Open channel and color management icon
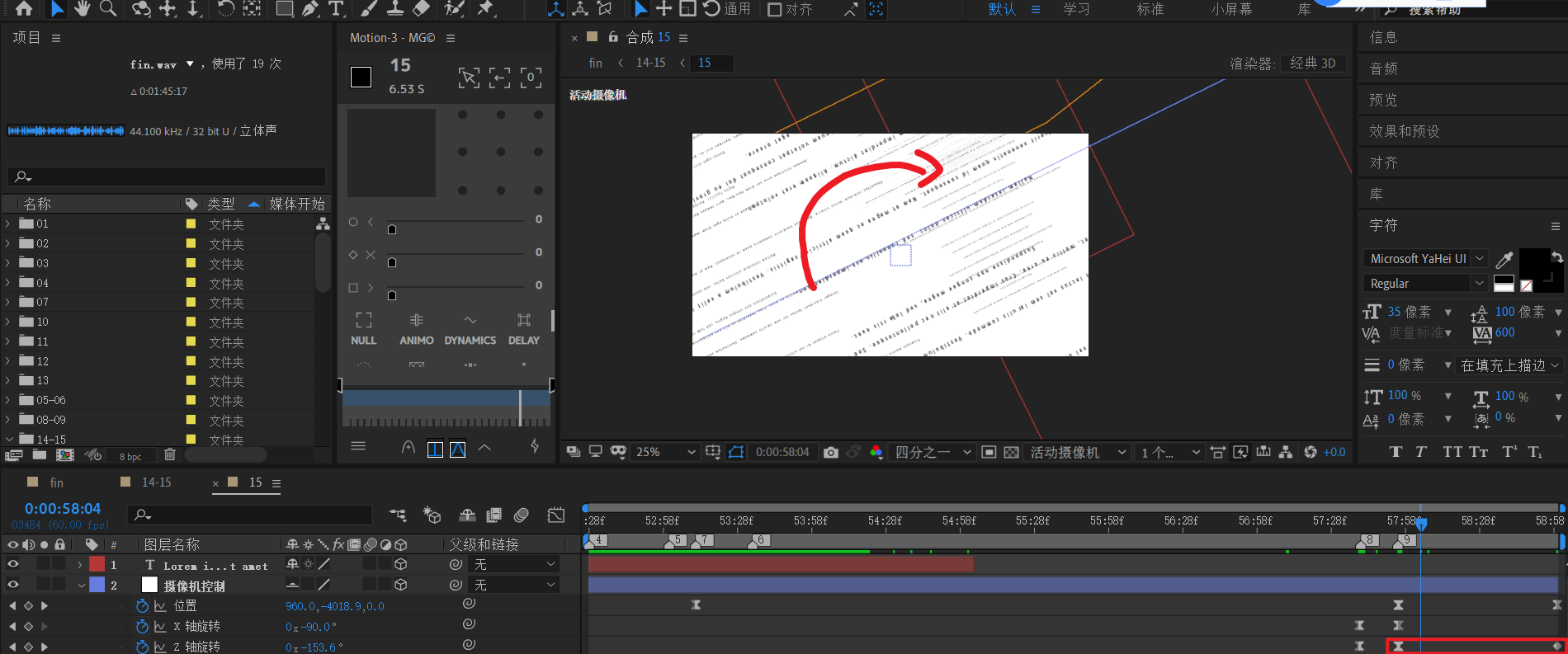Viewport: 1568px width, 654px height. 876,452
